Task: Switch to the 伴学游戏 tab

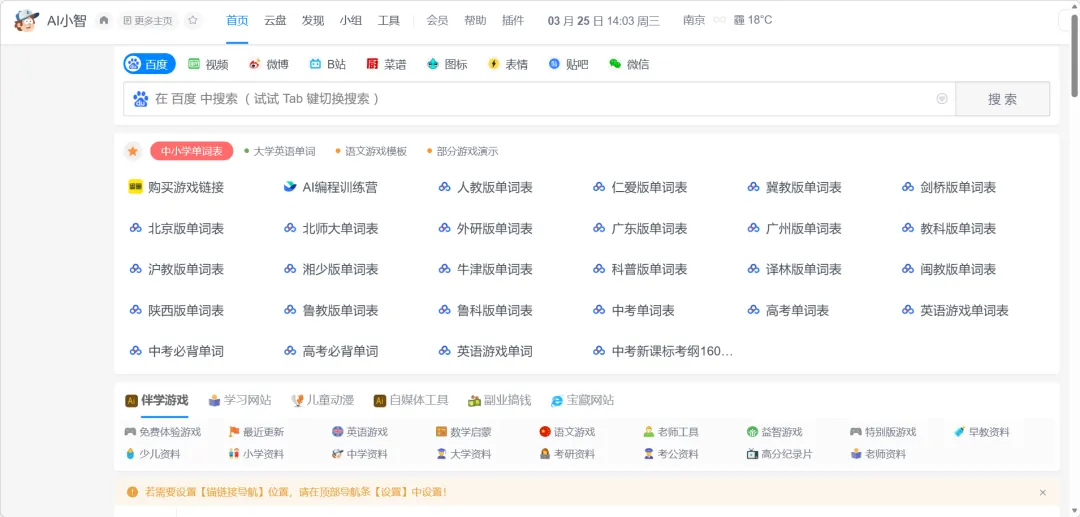Action: [156, 400]
